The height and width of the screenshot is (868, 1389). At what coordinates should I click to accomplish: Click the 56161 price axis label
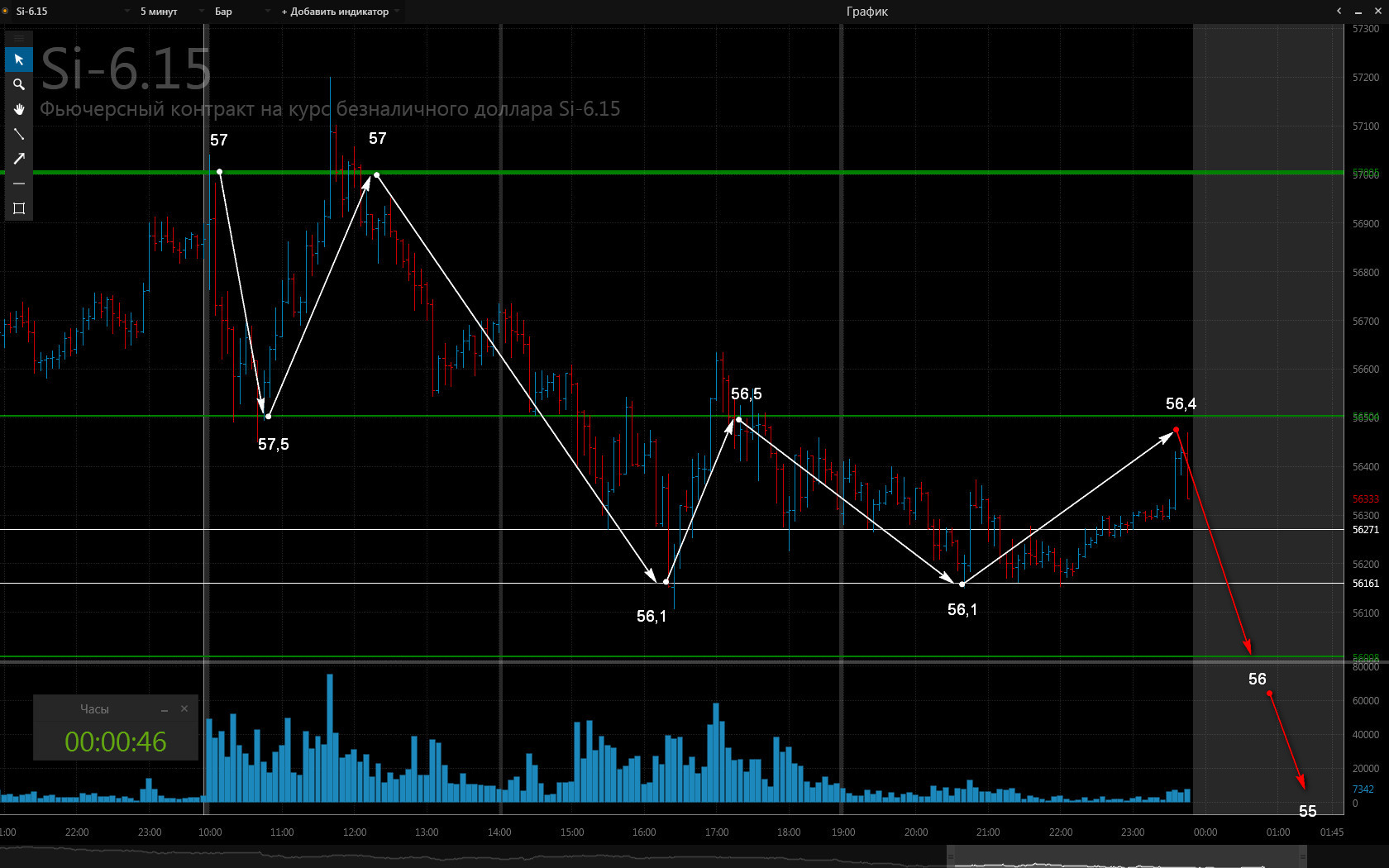pyautogui.click(x=1366, y=584)
